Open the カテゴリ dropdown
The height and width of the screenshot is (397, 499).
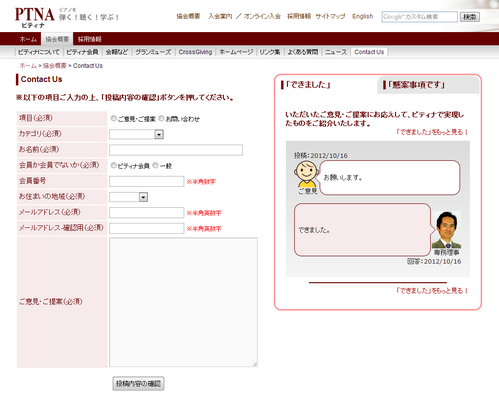(136, 134)
